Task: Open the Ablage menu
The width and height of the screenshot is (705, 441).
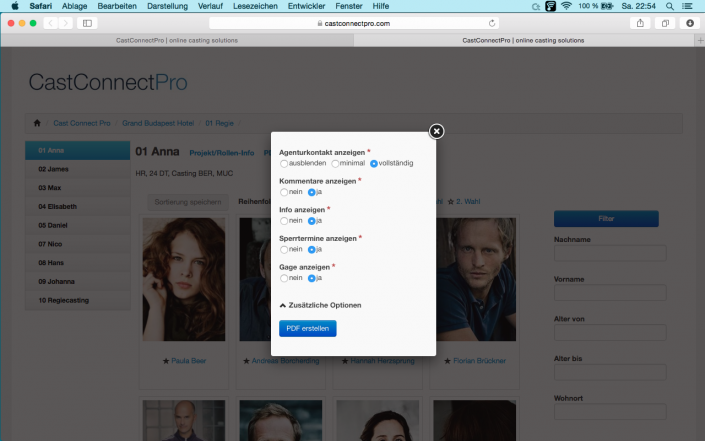Action: [x=75, y=6]
